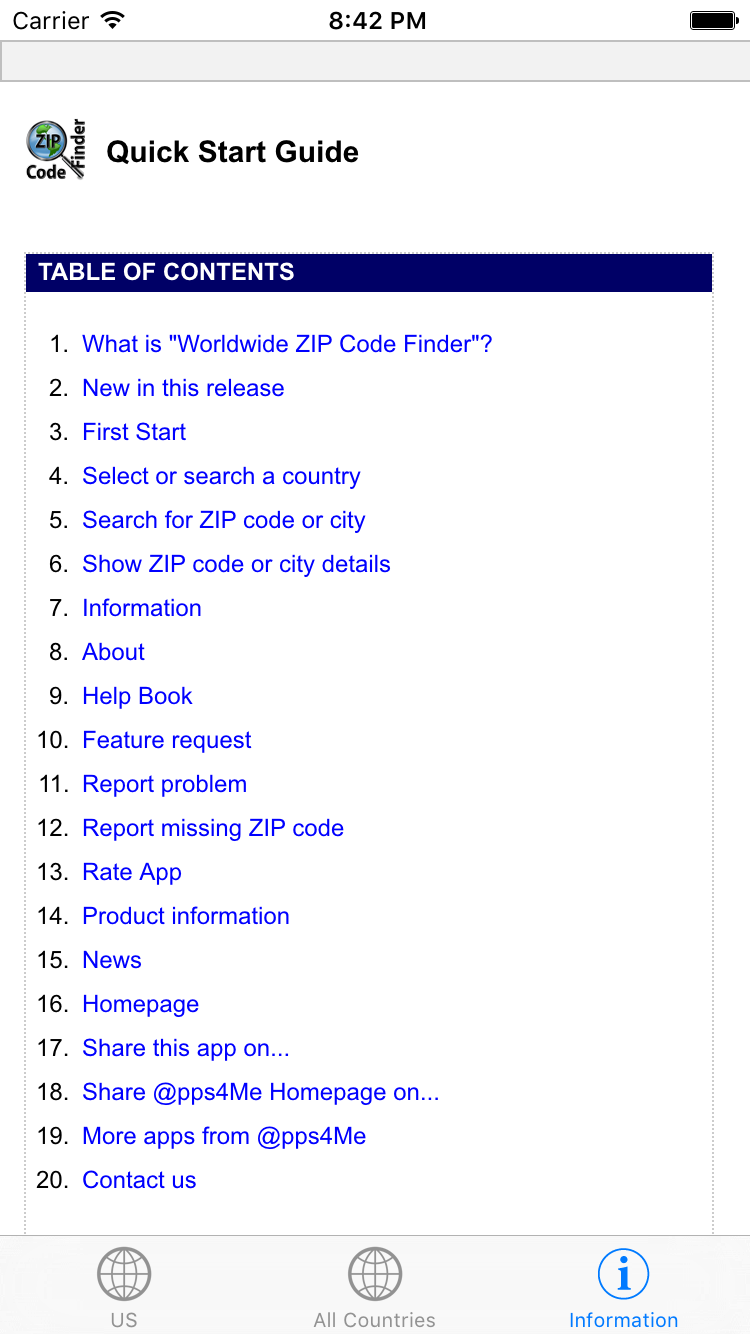Screen dimensions: 750x1334
Task: Open the 'Feature request' link
Action: (x=167, y=740)
